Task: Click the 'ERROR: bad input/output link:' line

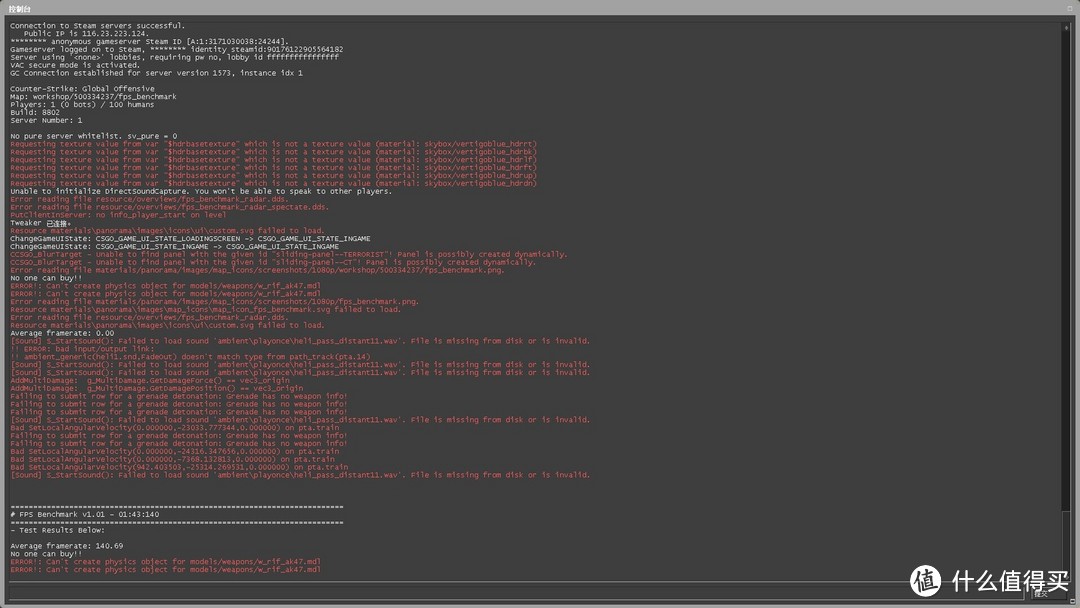Action: (83, 349)
